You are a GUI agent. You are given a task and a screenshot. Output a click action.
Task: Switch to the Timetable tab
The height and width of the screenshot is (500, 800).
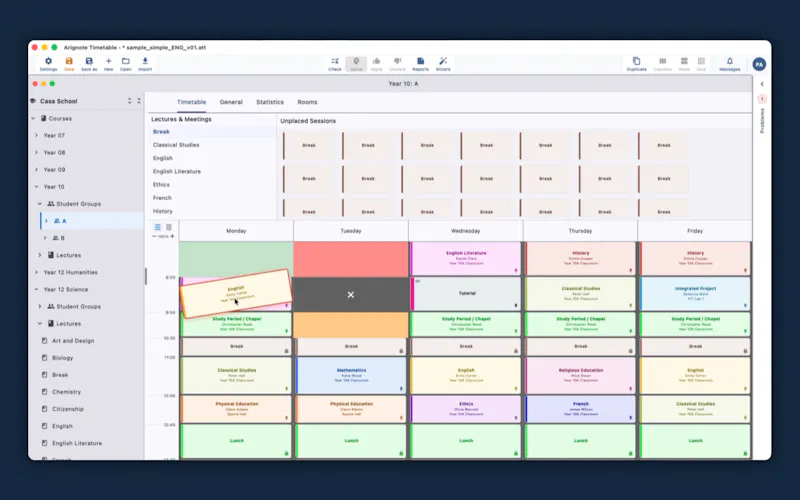pyautogui.click(x=191, y=102)
